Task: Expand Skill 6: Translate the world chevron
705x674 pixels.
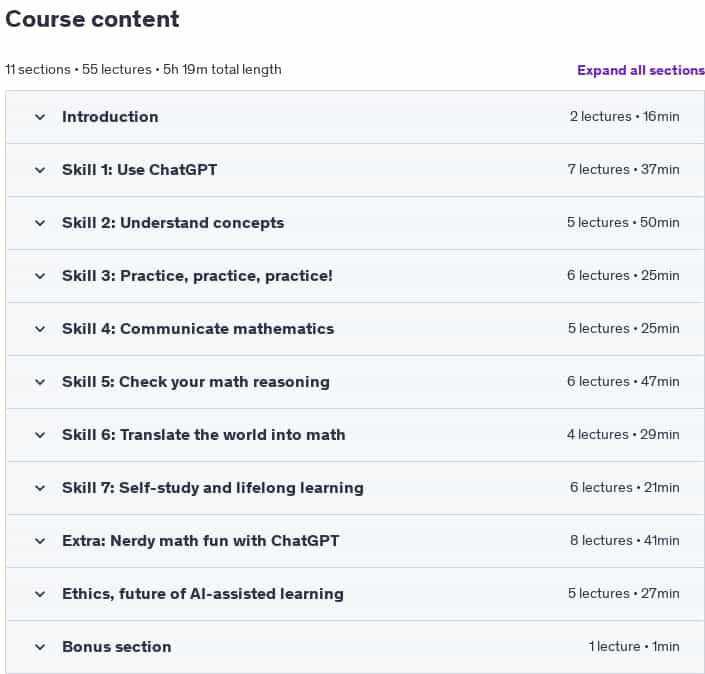Action: [x=40, y=435]
